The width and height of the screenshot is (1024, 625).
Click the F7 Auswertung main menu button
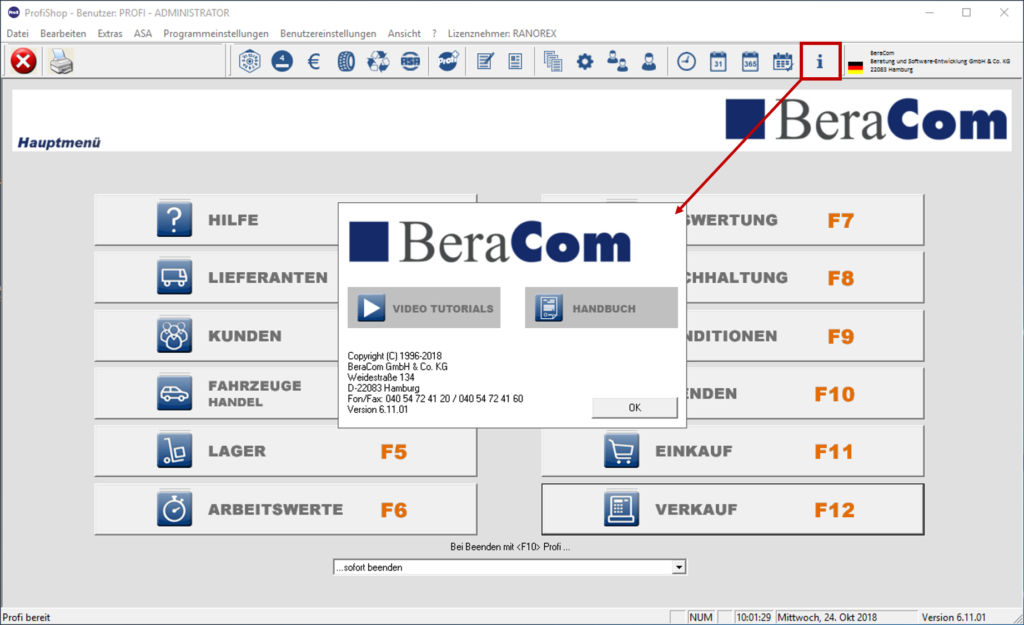[805, 220]
